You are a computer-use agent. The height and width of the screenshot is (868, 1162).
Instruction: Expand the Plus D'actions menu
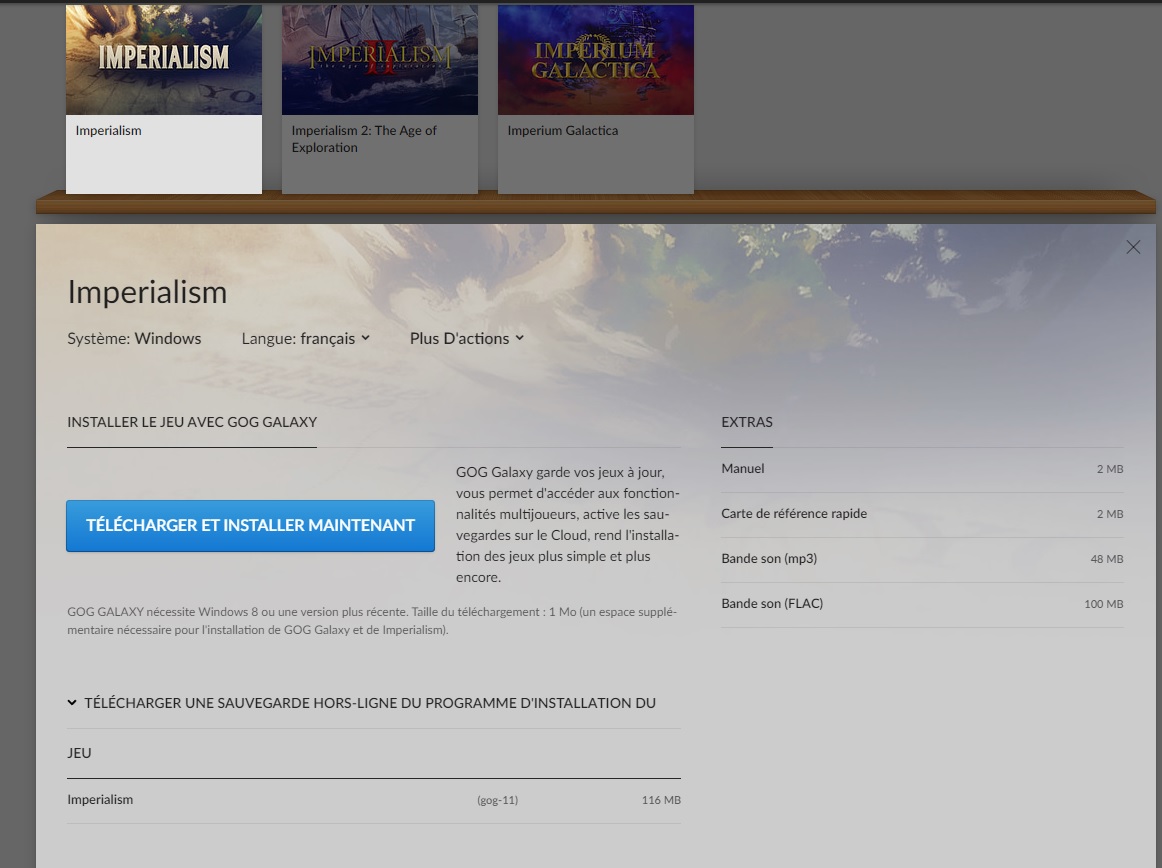click(467, 339)
